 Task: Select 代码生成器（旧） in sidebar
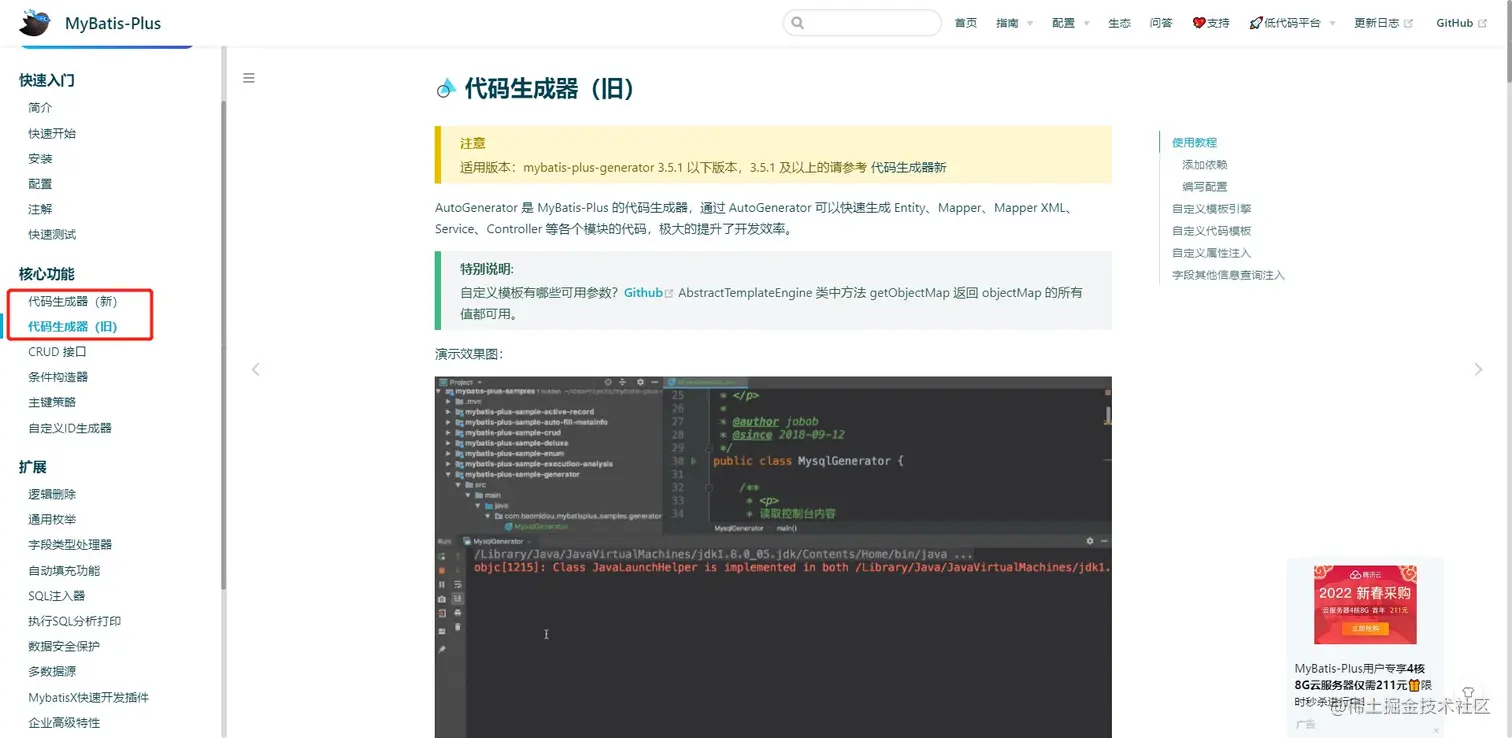point(73,327)
